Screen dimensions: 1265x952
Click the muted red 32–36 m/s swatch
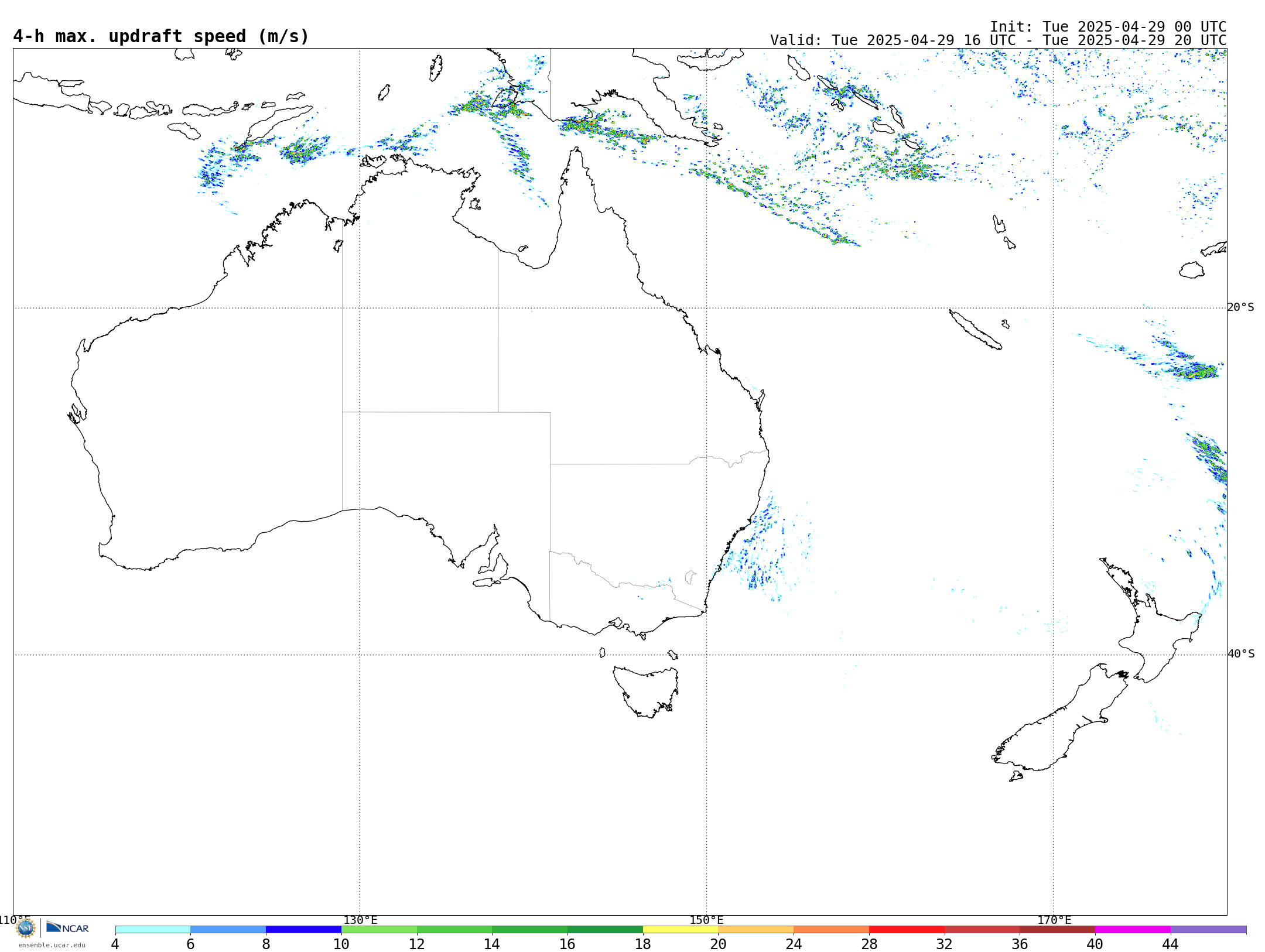pos(982,930)
